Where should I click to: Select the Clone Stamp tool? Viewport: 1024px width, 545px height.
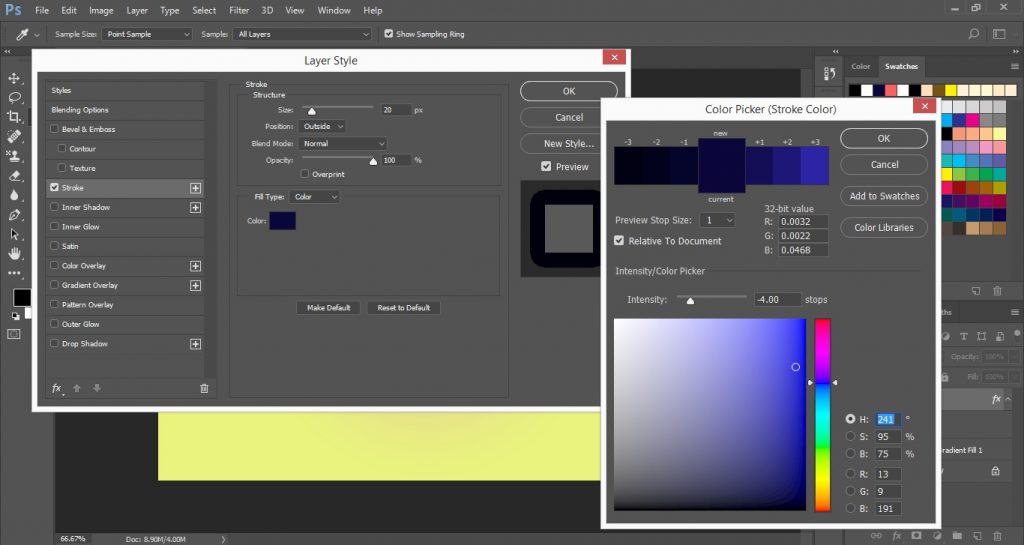pos(14,156)
